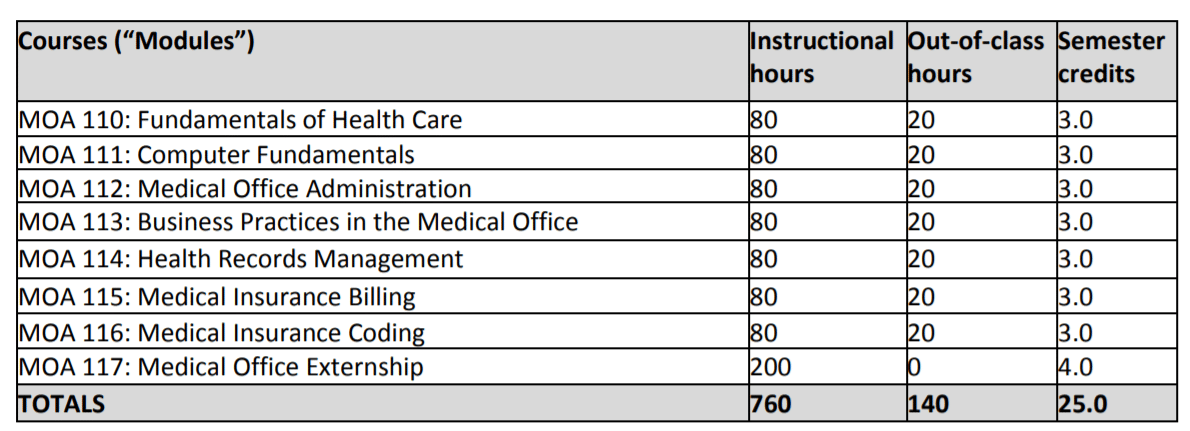Viewport: 1190px width, 431px height.
Task: Click the 3.0 credits cell for MOA 110
Action: [1116, 118]
